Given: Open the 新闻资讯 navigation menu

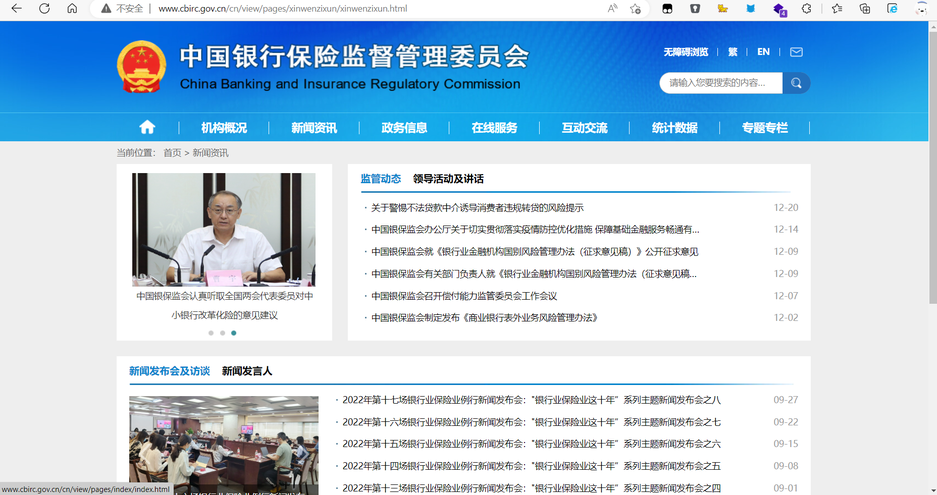Looking at the screenshot, I should coord(314,127).
